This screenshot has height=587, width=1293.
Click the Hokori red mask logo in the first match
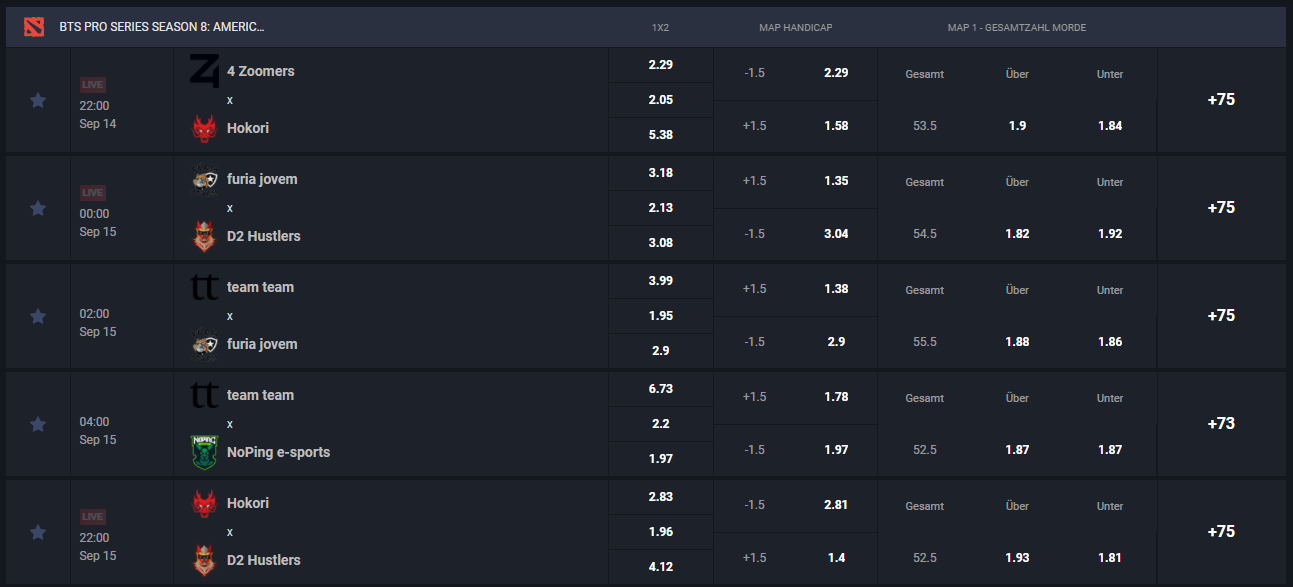pyautogui.click(x=204, y=128)
